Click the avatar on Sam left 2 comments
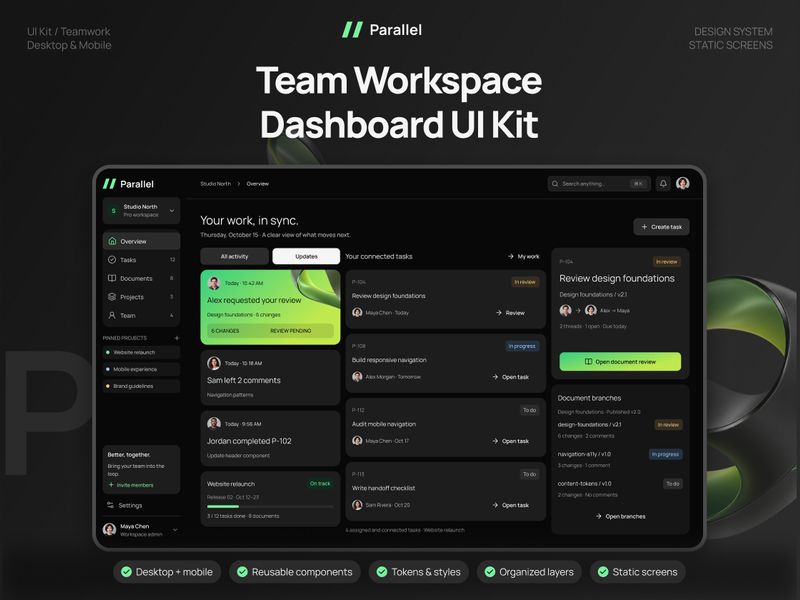 tap(214, 363)
